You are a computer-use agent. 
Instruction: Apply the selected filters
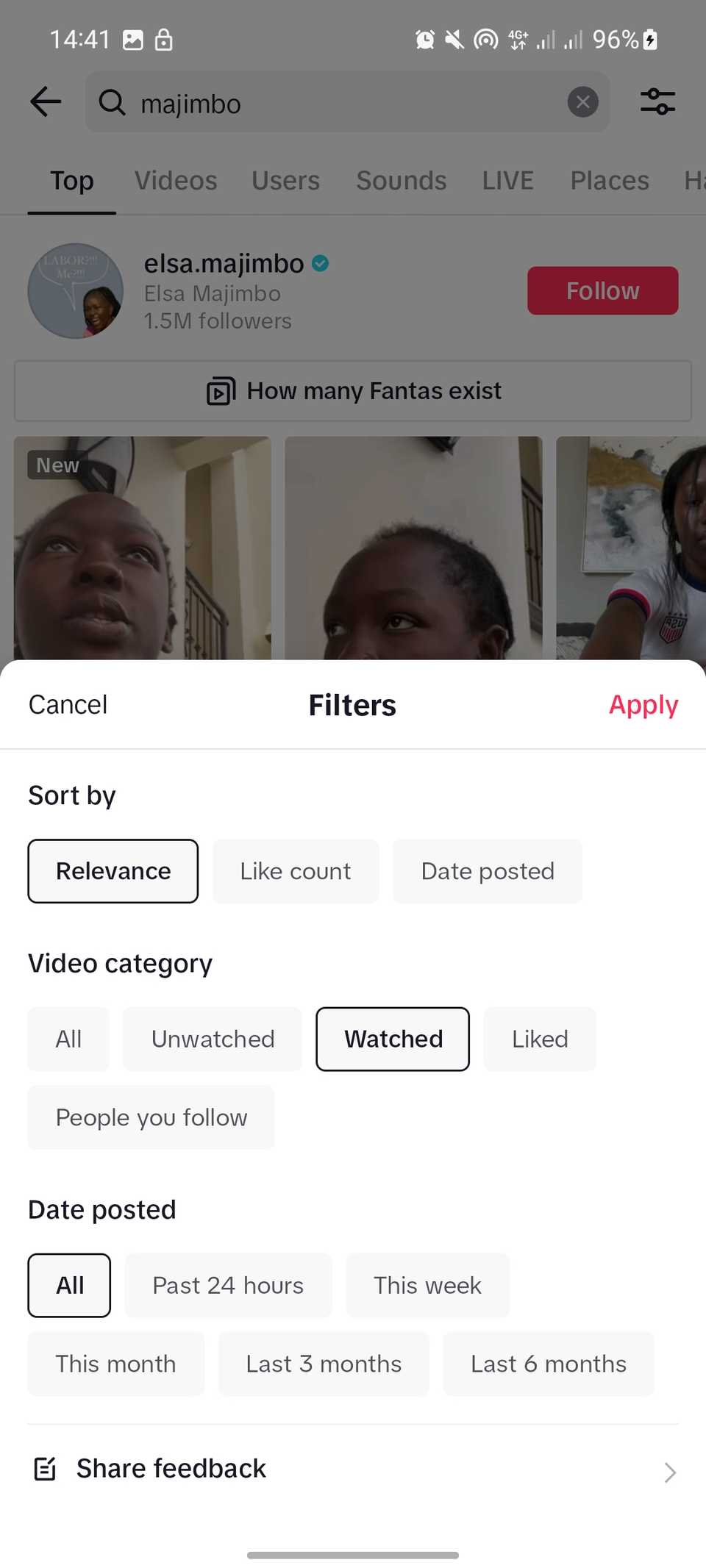[643, 704]
